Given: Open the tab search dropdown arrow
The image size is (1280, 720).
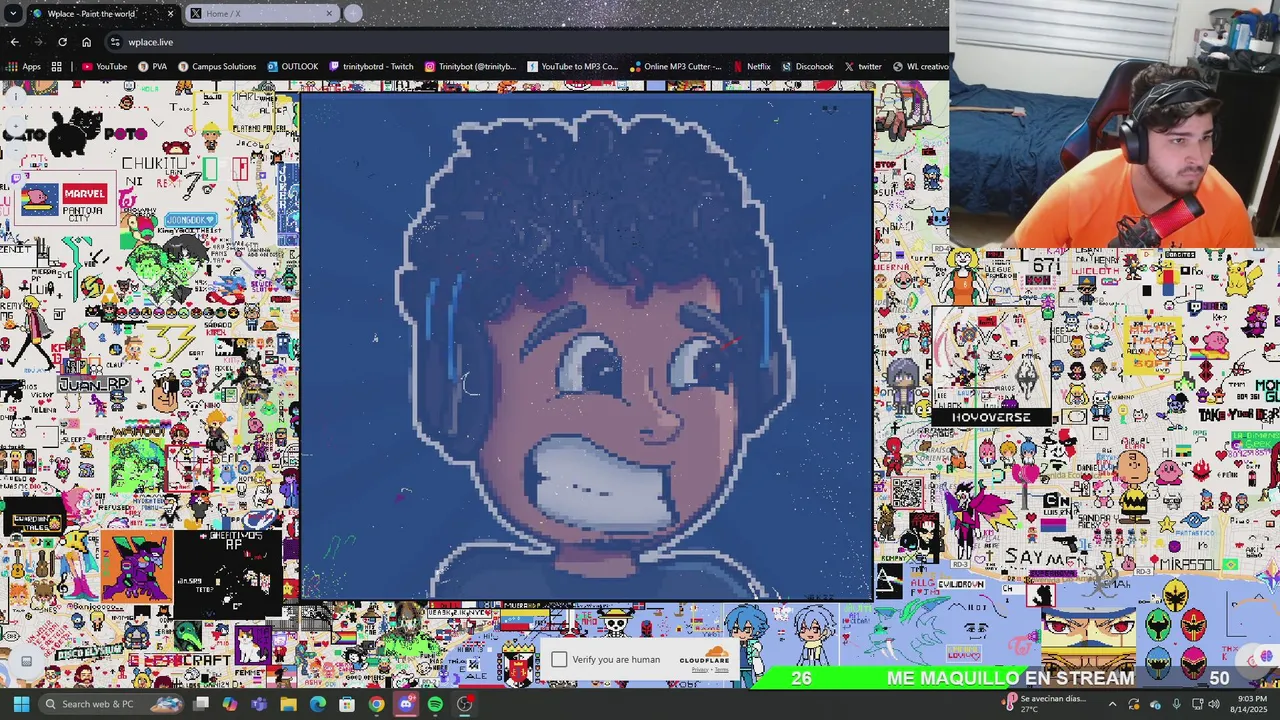Looking at the screenshot, I should tap(13, 13).
